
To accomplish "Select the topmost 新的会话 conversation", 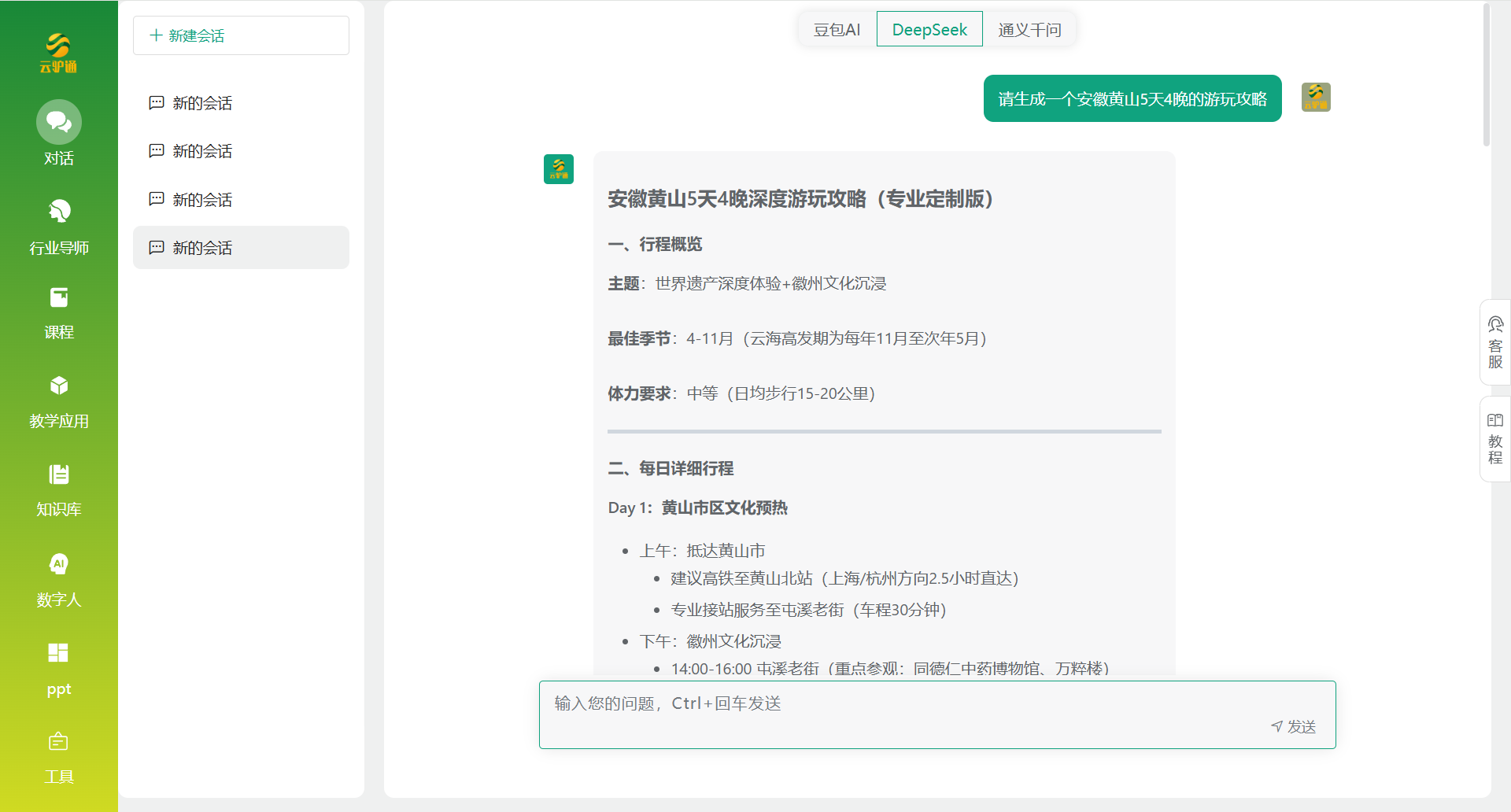I will pyautogui.click(x=201, y=102).
